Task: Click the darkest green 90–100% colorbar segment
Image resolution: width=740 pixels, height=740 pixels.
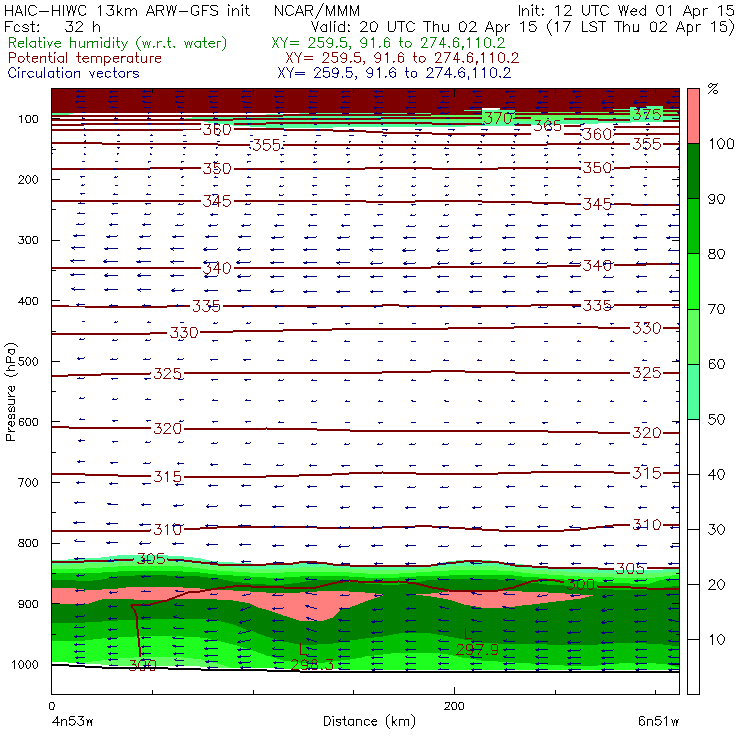Action: click(693, 171)
